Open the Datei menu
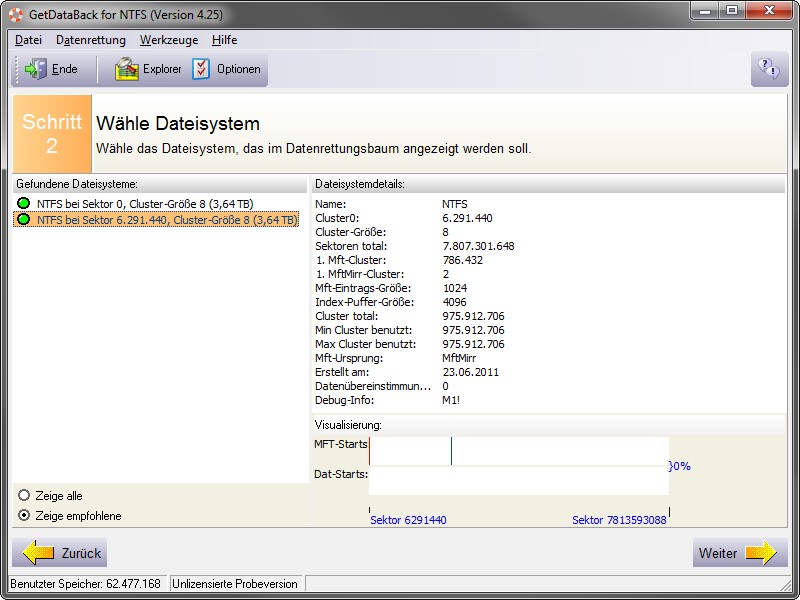This screenshot has width=800, height=600. coord(28,40)
